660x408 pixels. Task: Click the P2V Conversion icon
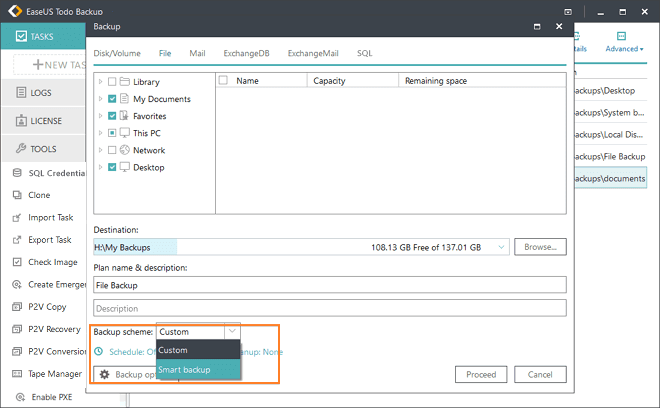(17, 351)
